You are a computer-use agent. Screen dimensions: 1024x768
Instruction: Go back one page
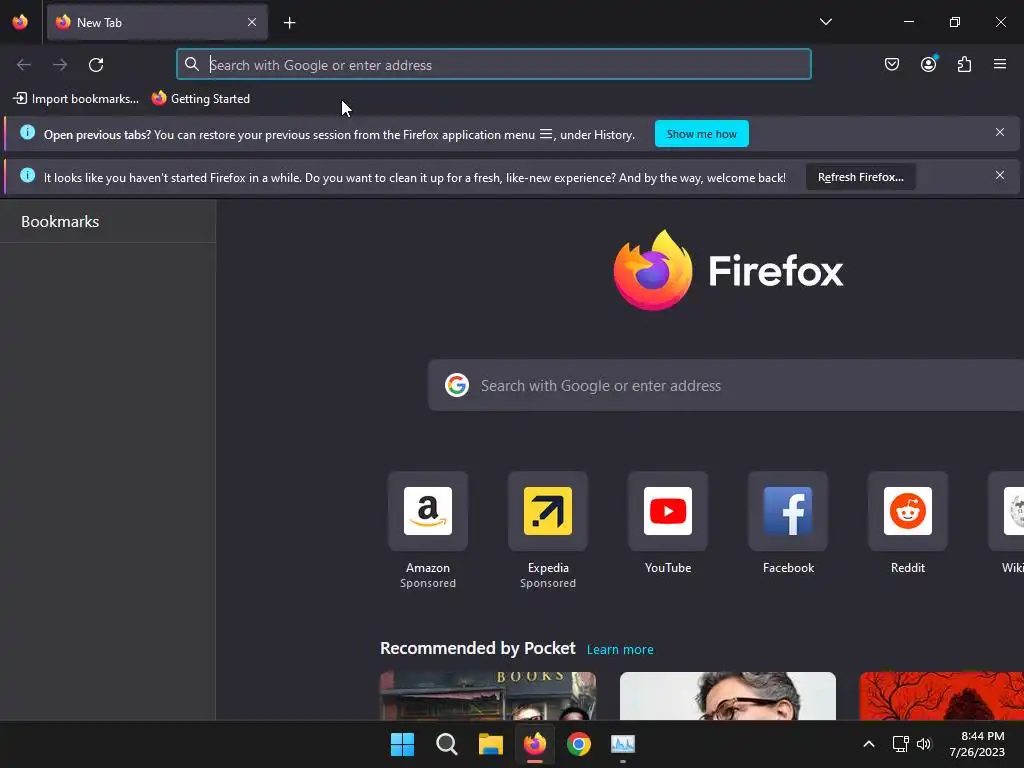point(24,65)
